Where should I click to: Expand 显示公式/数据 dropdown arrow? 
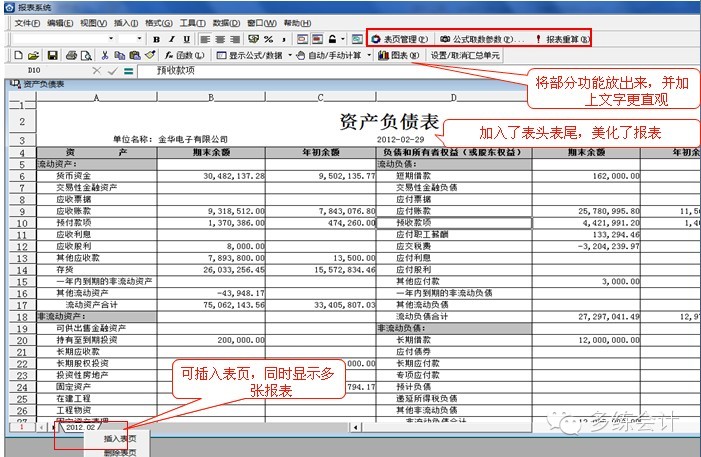tap(290, 55)
